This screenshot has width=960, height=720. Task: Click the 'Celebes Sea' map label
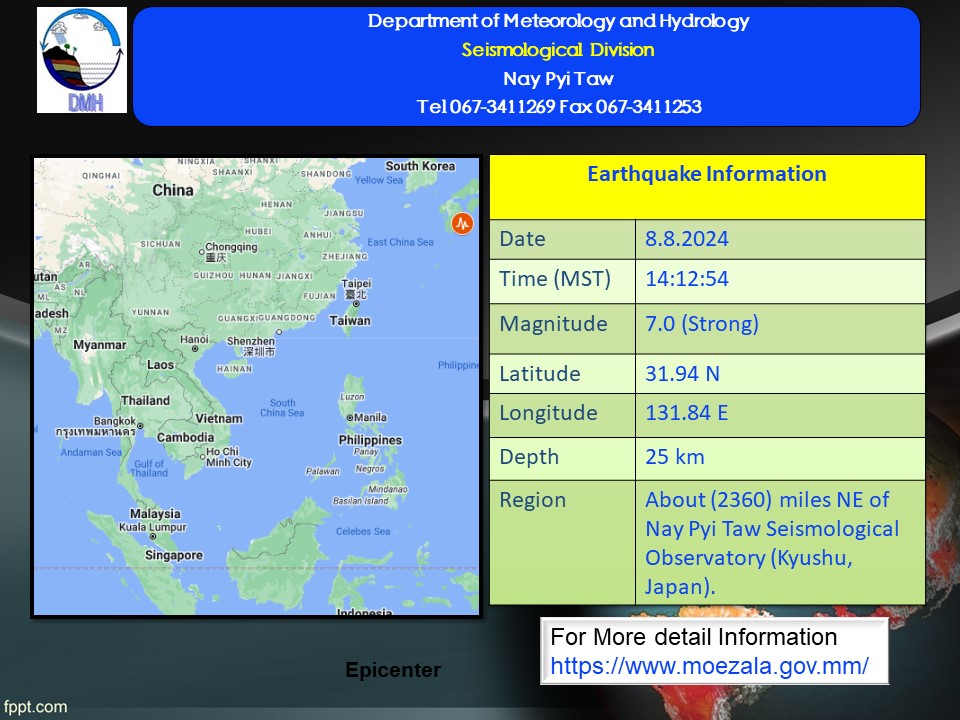tap(363, 531)
